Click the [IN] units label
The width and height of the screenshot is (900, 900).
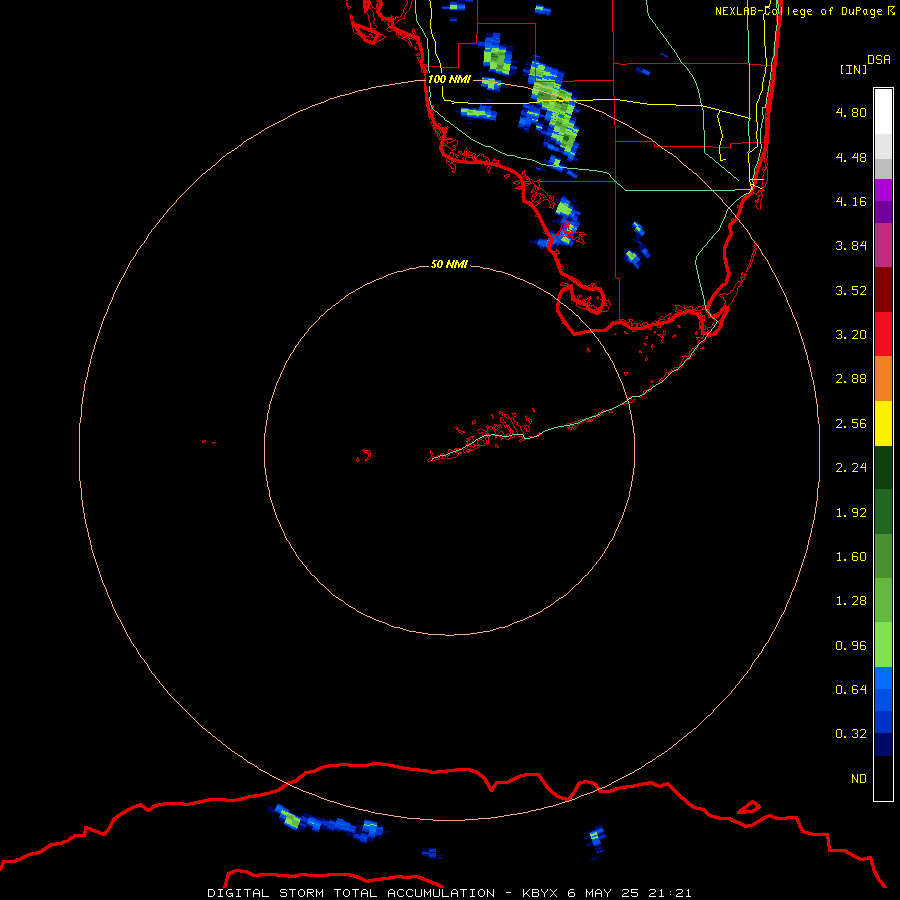point(853,69)
